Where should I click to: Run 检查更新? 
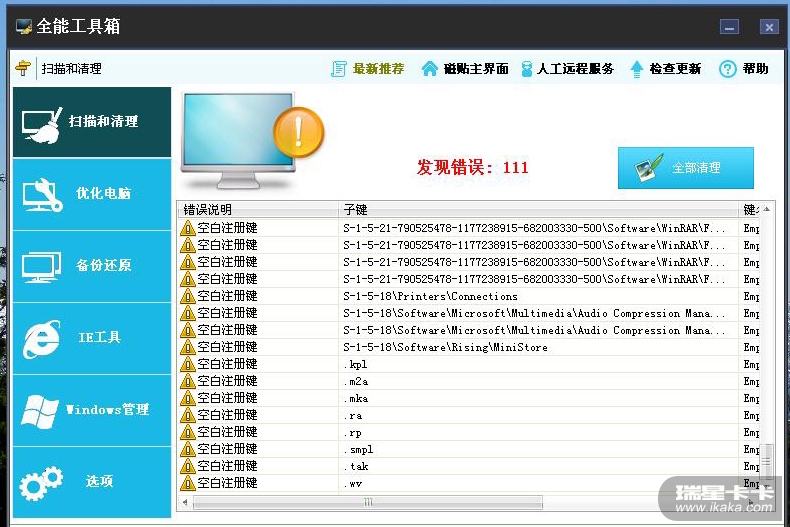pyautogui.click(x=675, y=69)
